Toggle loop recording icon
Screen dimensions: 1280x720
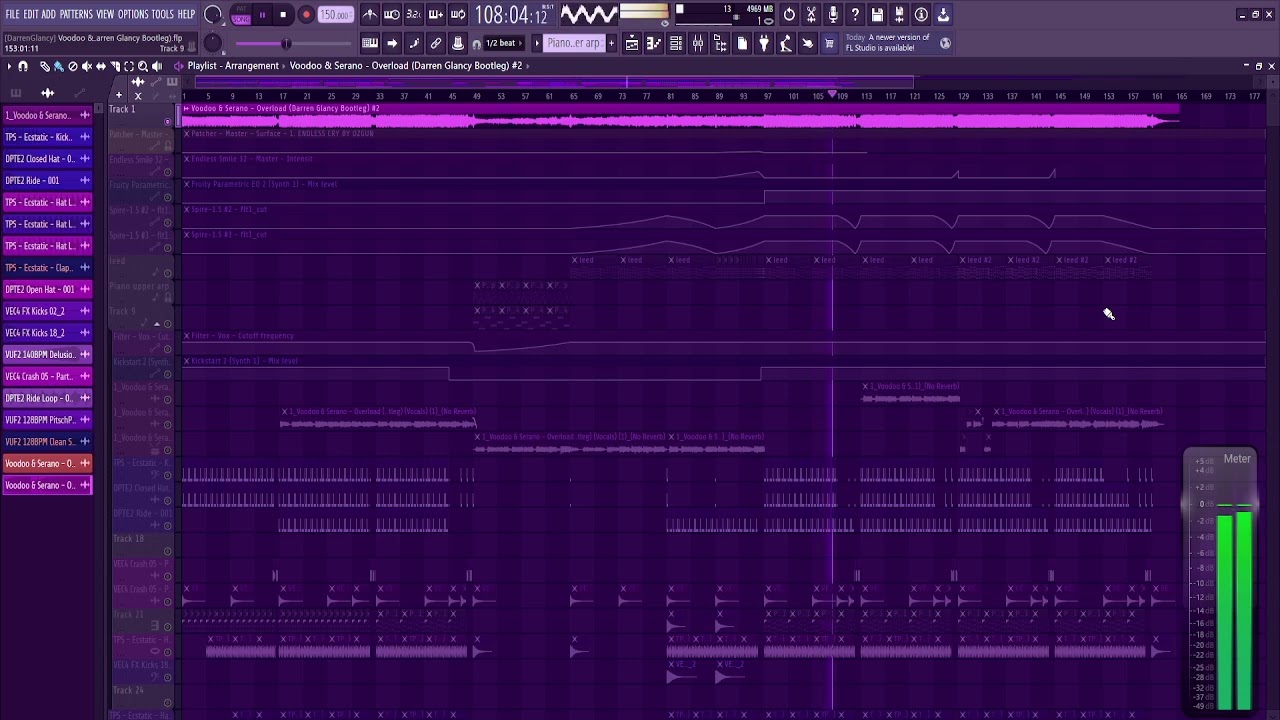coord(458,15)
